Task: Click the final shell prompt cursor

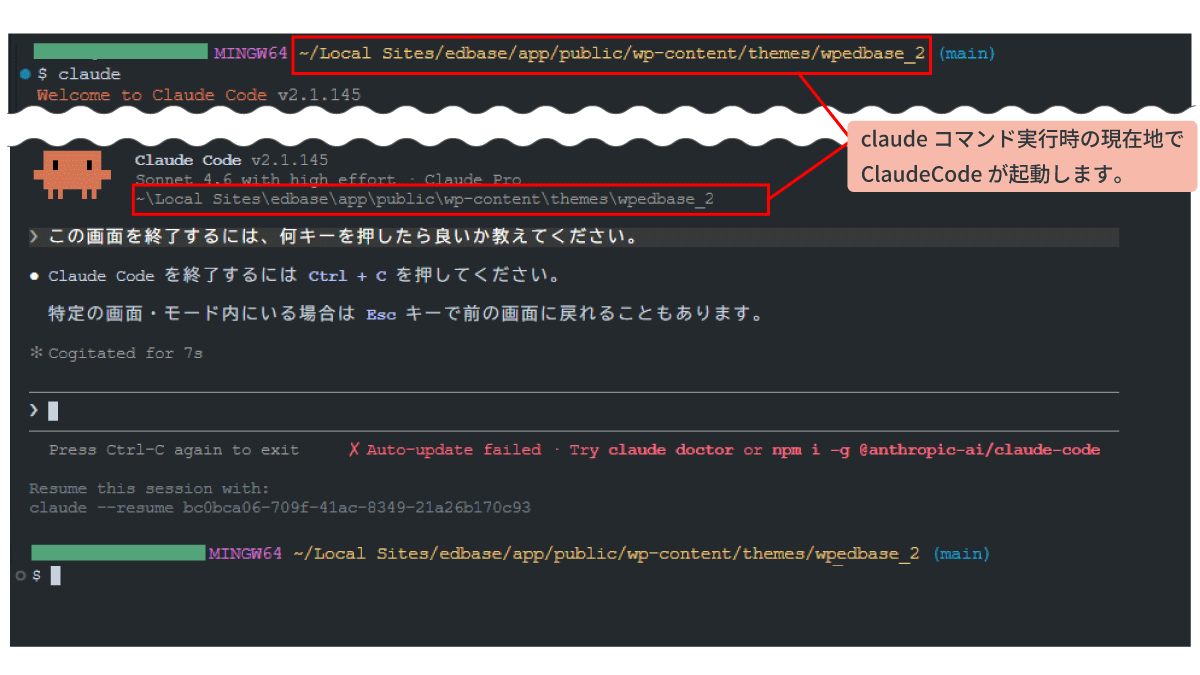Action: [x=55, y=575]
